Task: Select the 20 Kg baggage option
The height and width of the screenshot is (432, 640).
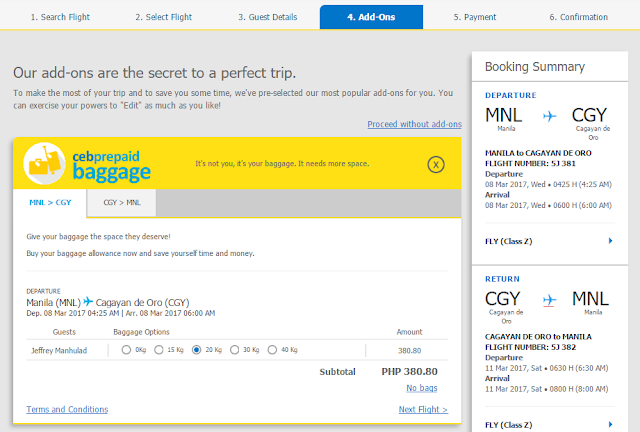Action: [196, 350]
